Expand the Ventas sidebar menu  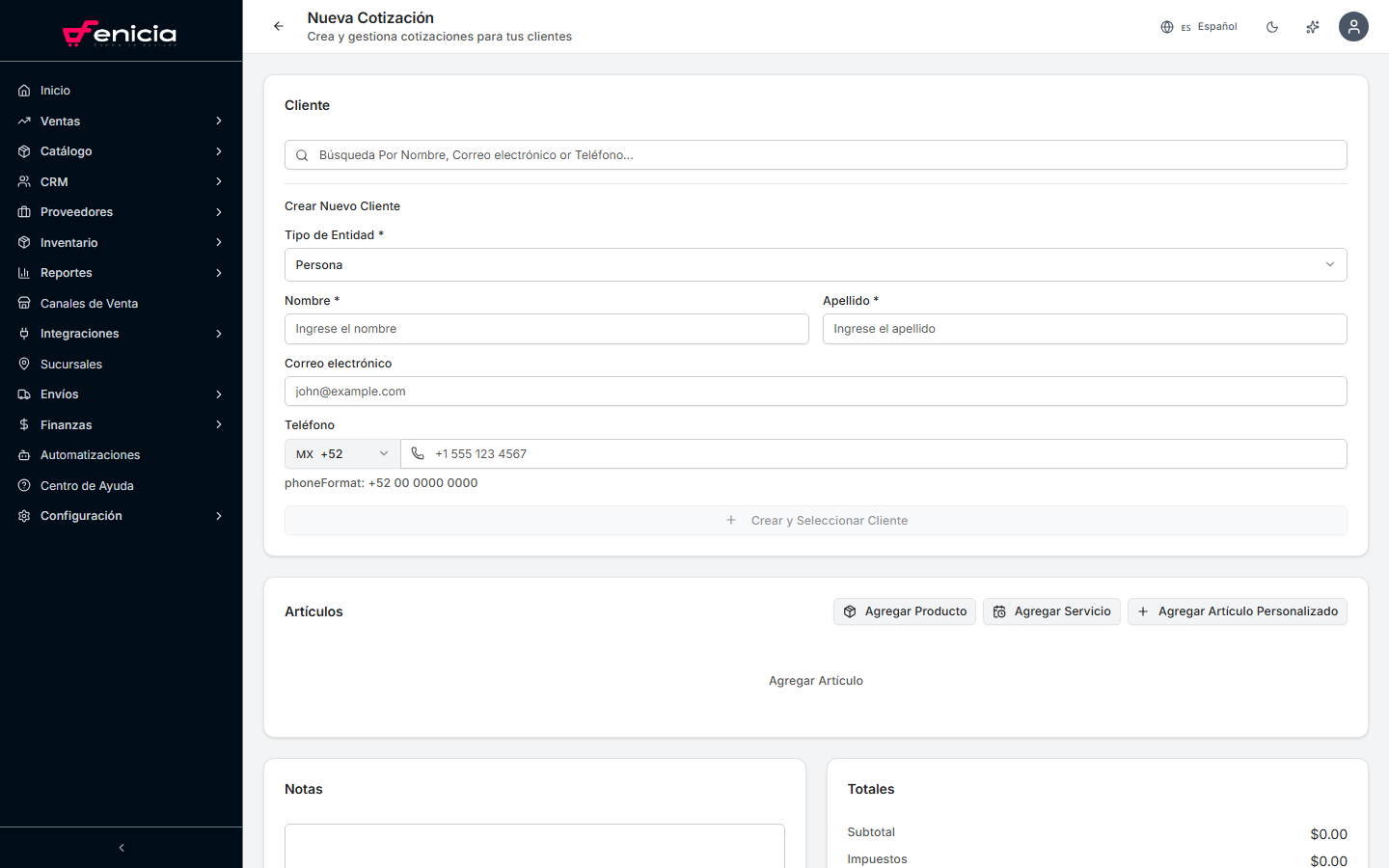click(x=121, y=122)
